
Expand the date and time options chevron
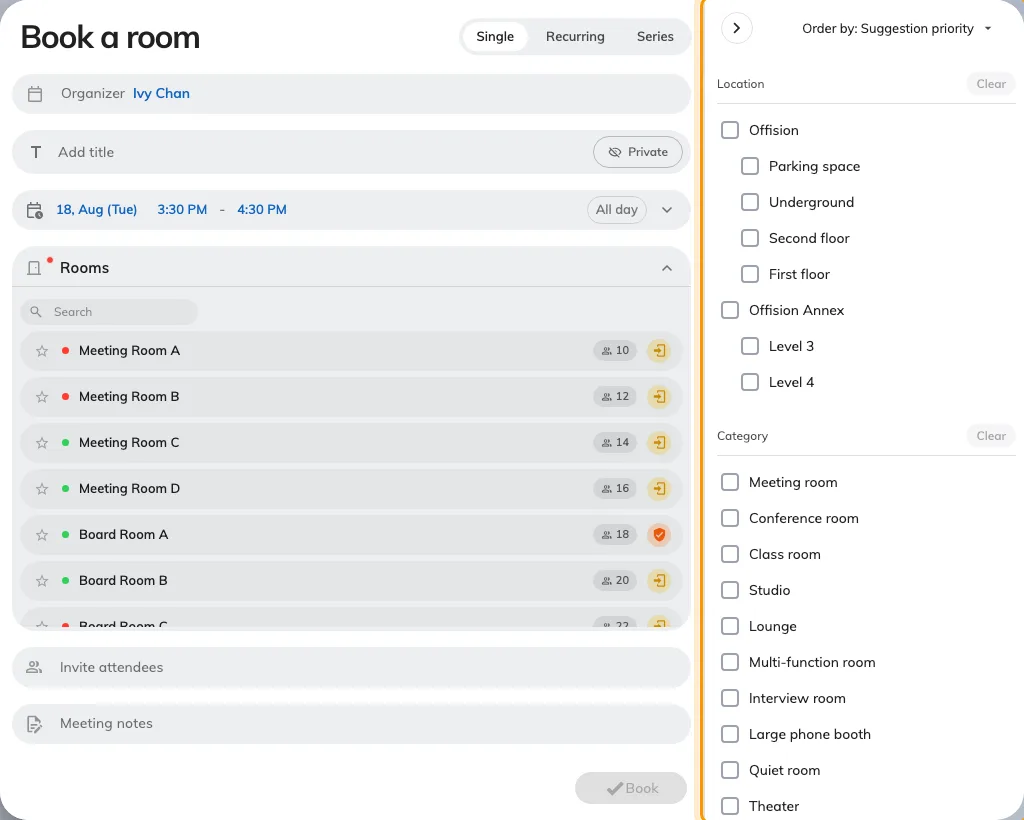pyautogui.click(x=667, y=210)
